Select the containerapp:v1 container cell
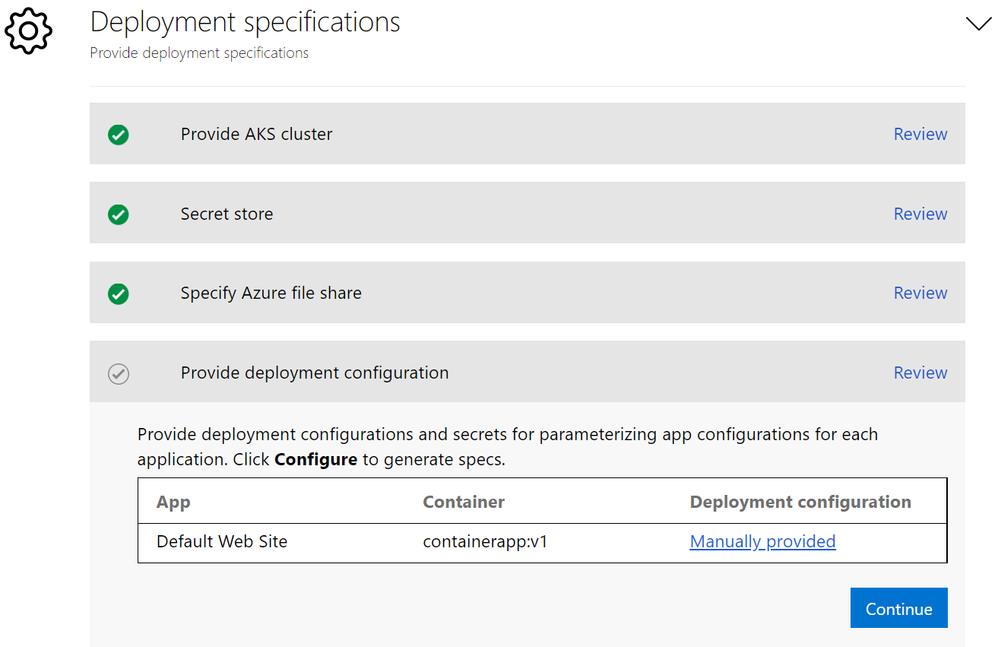 pyautogui.click(x=486, y=542)
